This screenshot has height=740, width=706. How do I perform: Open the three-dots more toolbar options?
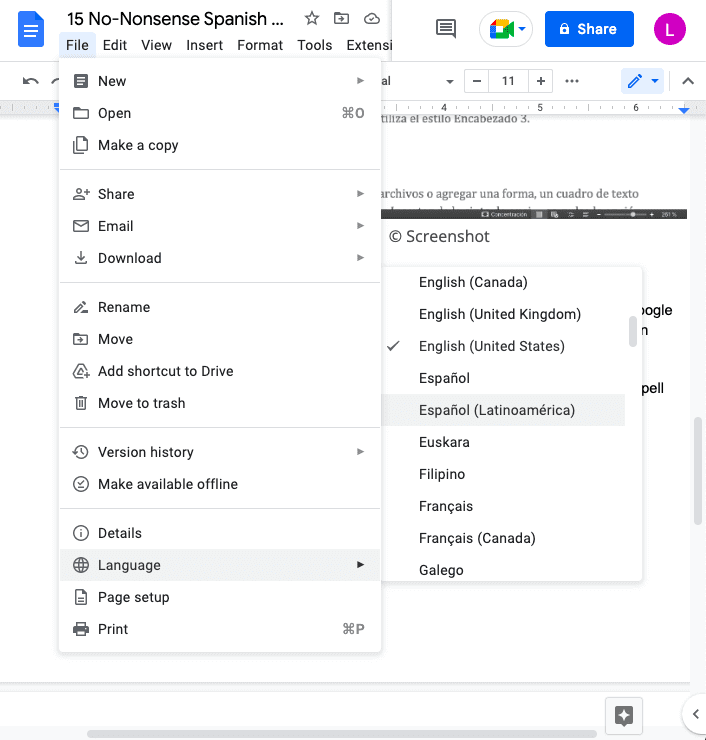pos(572,81)
